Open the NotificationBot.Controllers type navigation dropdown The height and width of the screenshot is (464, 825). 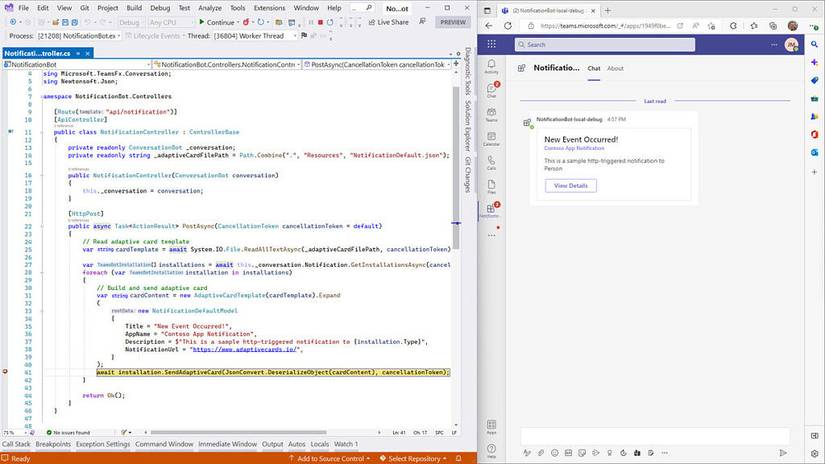[x=227, y=64]
